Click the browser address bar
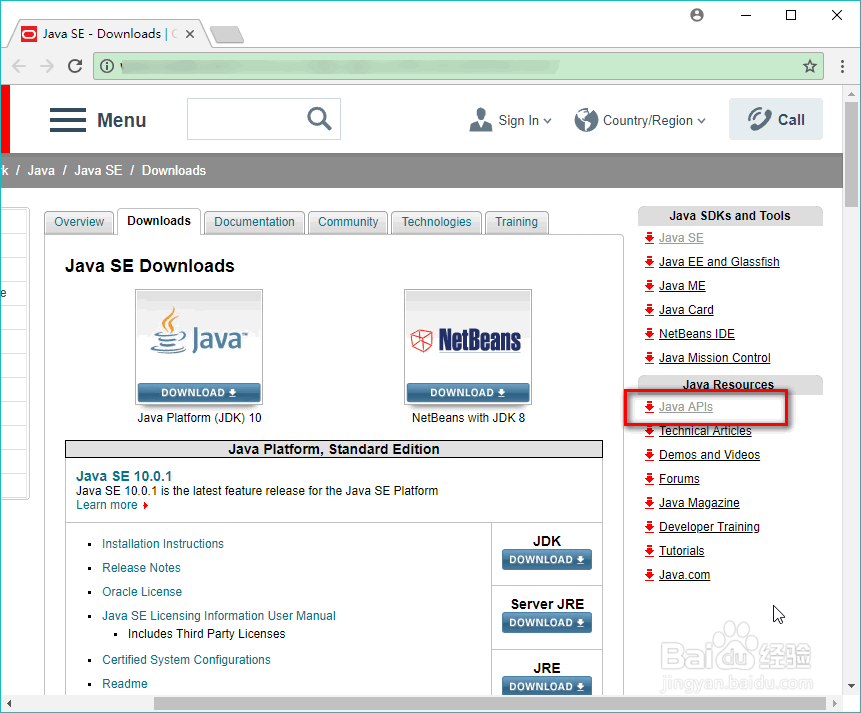Viewport: 861px width, 713px height. tap(459, 66)
